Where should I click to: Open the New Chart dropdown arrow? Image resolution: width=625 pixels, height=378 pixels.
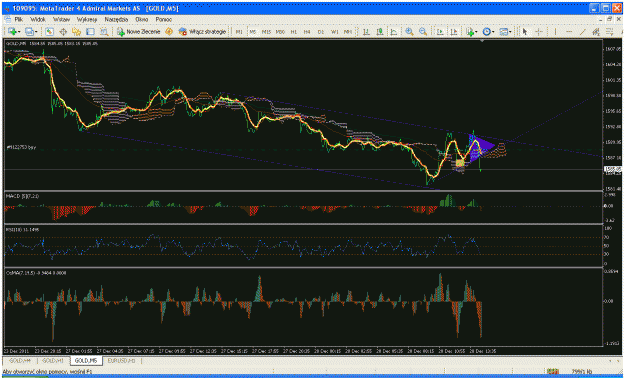click(18, 32)
